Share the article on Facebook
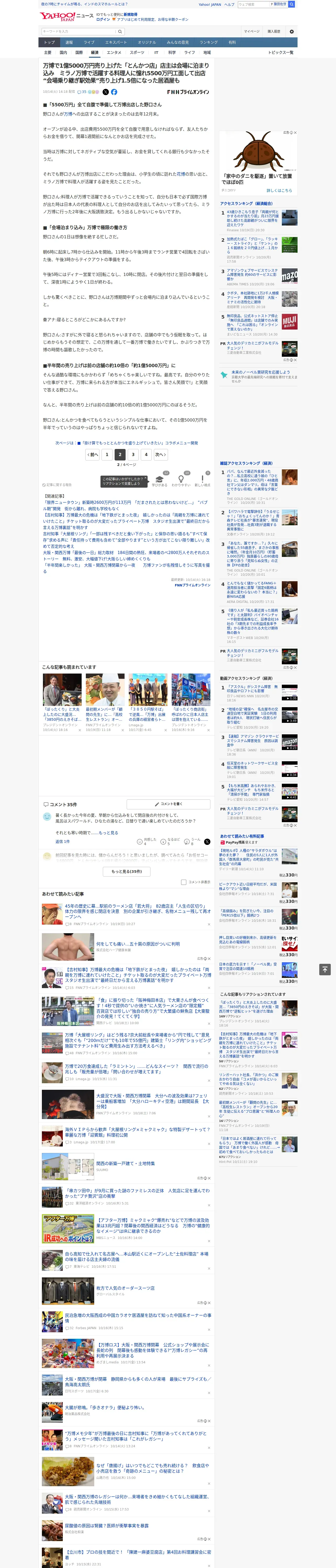Screen dimensions: 336x1568 coord(114,92)
